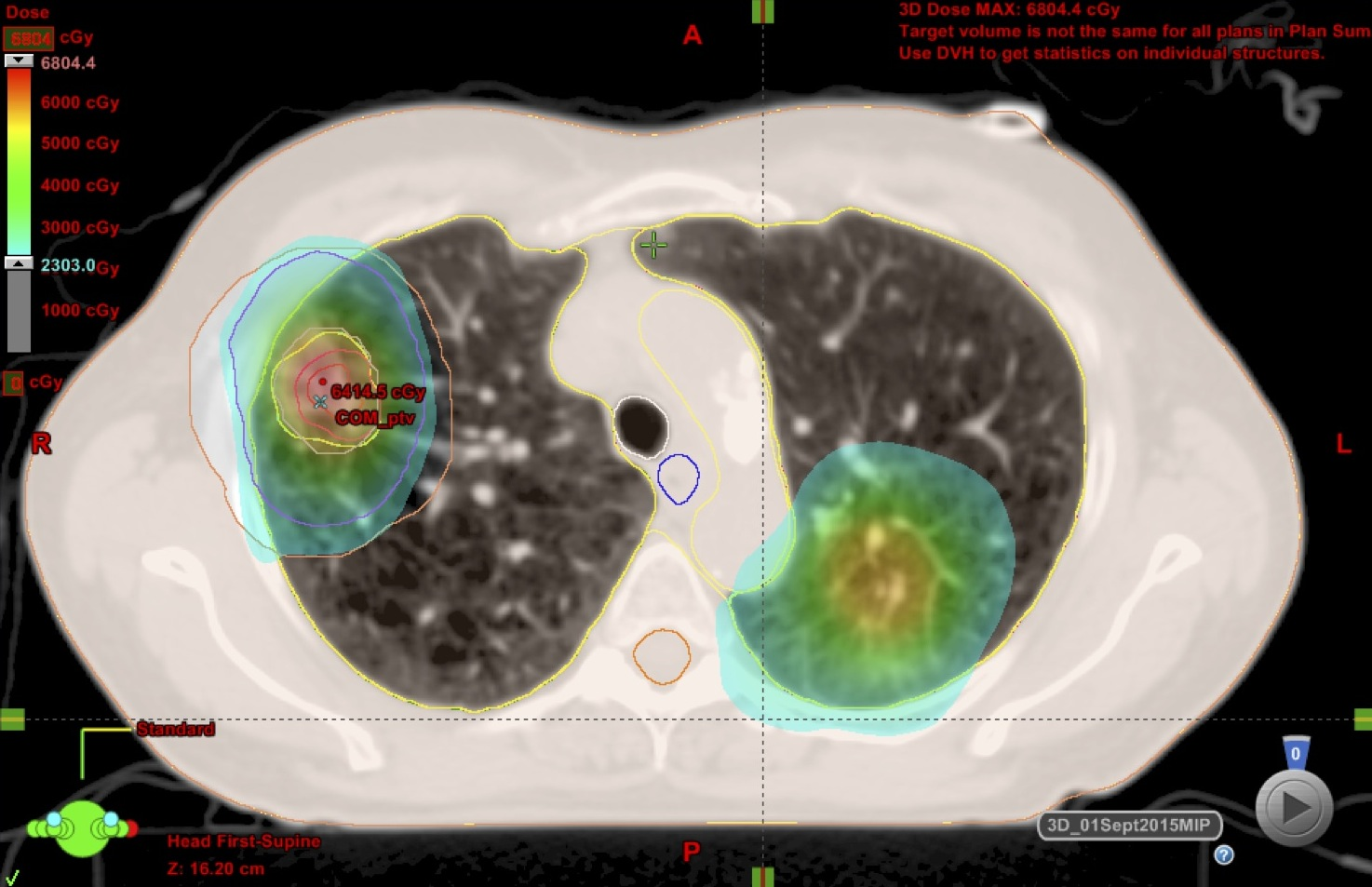Screen dimensions: 1372x887
Task: Click the '5000 cGy' scale label
Action: (80, 143)
